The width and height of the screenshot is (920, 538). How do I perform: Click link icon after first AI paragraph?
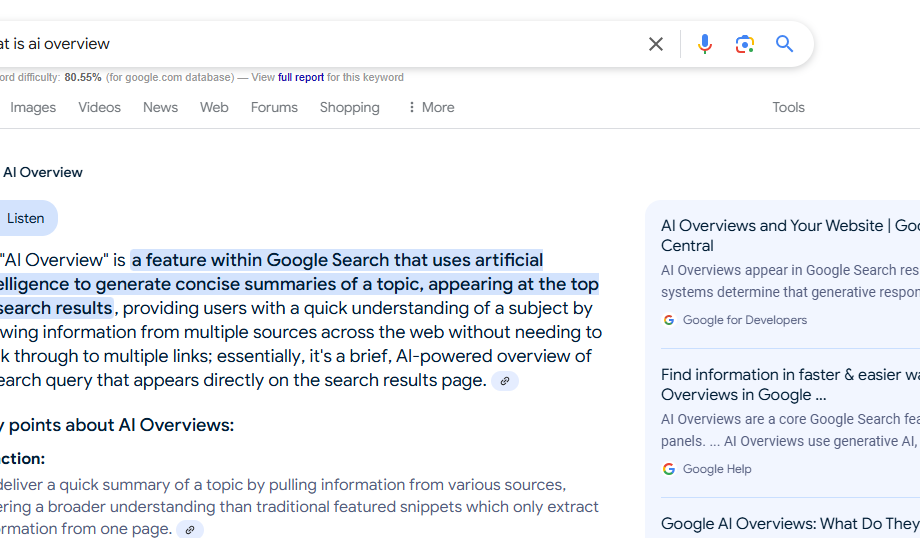click(x=505, y=381)
